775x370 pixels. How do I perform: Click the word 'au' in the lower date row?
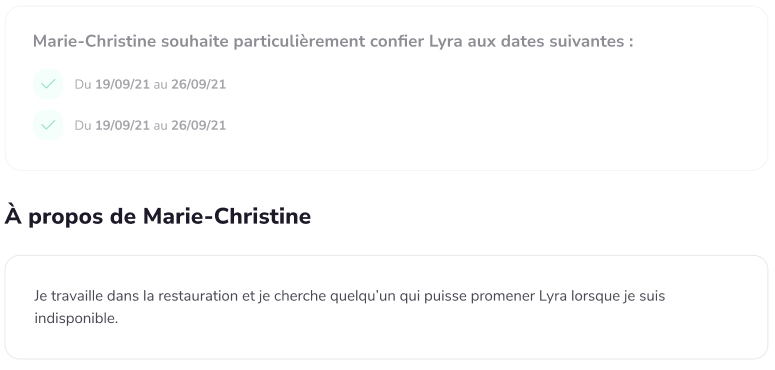tap(161, 125)
